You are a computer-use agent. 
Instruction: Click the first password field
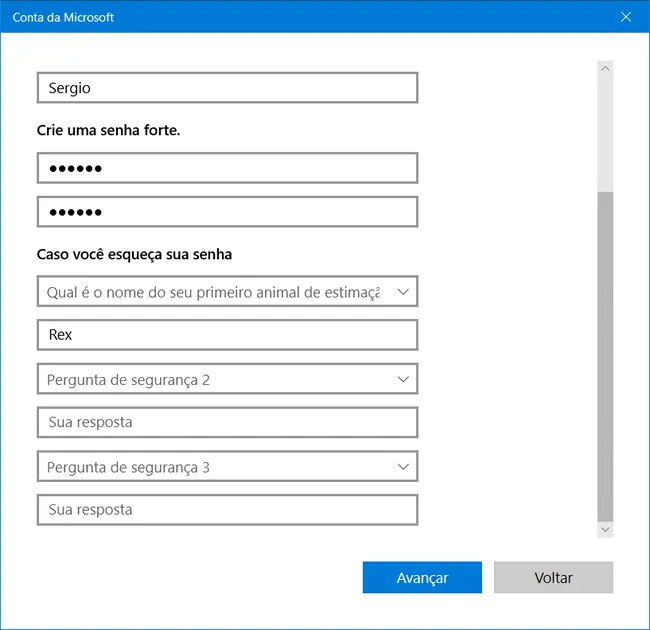[227, 168]
